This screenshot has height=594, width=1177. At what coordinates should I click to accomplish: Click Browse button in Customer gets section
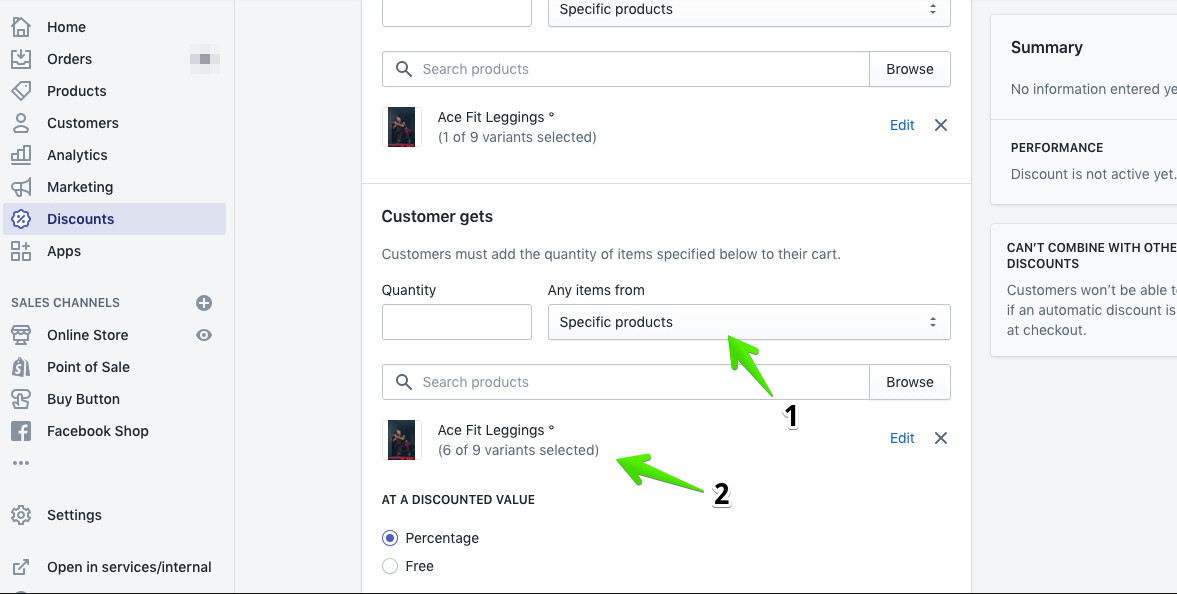[x=909, y=382]
